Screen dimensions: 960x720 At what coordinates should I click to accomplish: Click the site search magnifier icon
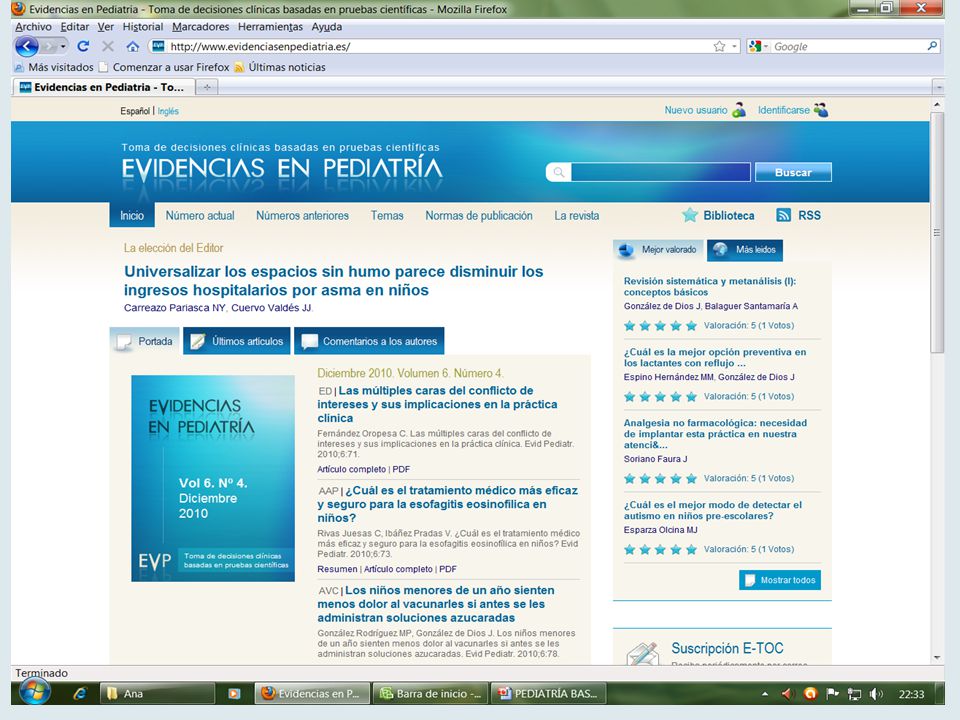[x=558, y=172]
